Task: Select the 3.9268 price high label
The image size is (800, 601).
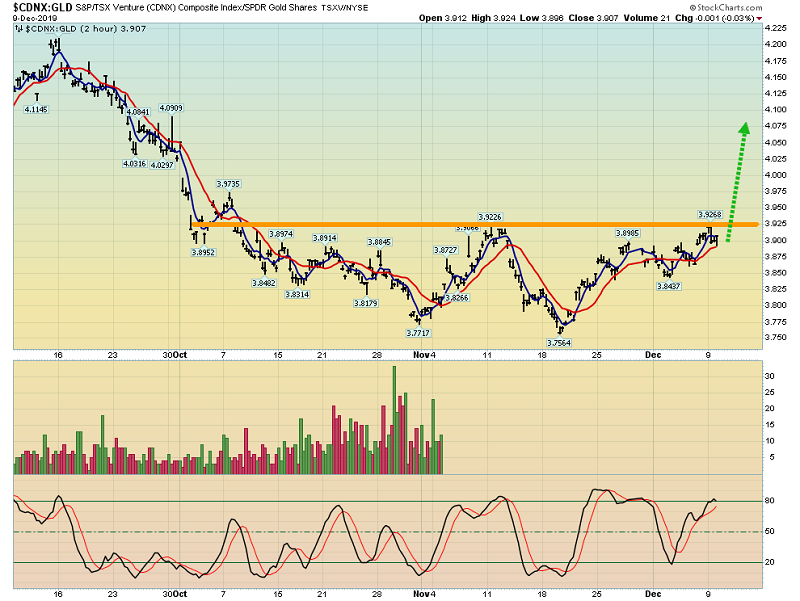Action: tap(708, 214)
